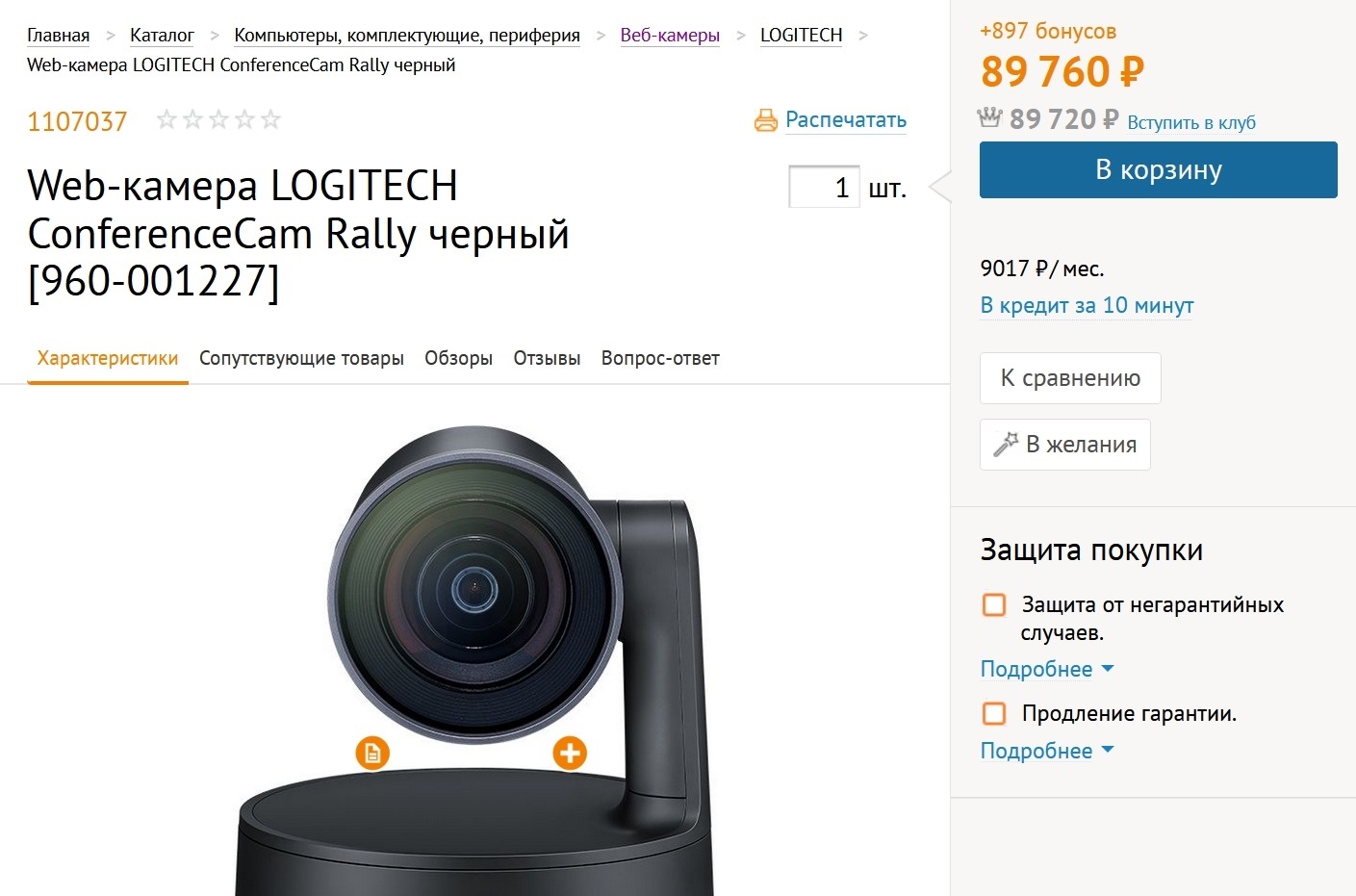Select the Сопутствующие товары tab
This screenshot has height=896, width=1356.
(x=301, y=358)
